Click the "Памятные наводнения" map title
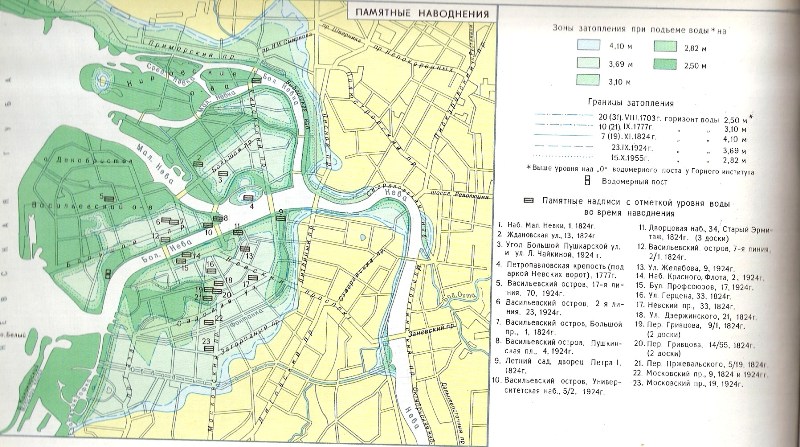 [x=424, y=14]
